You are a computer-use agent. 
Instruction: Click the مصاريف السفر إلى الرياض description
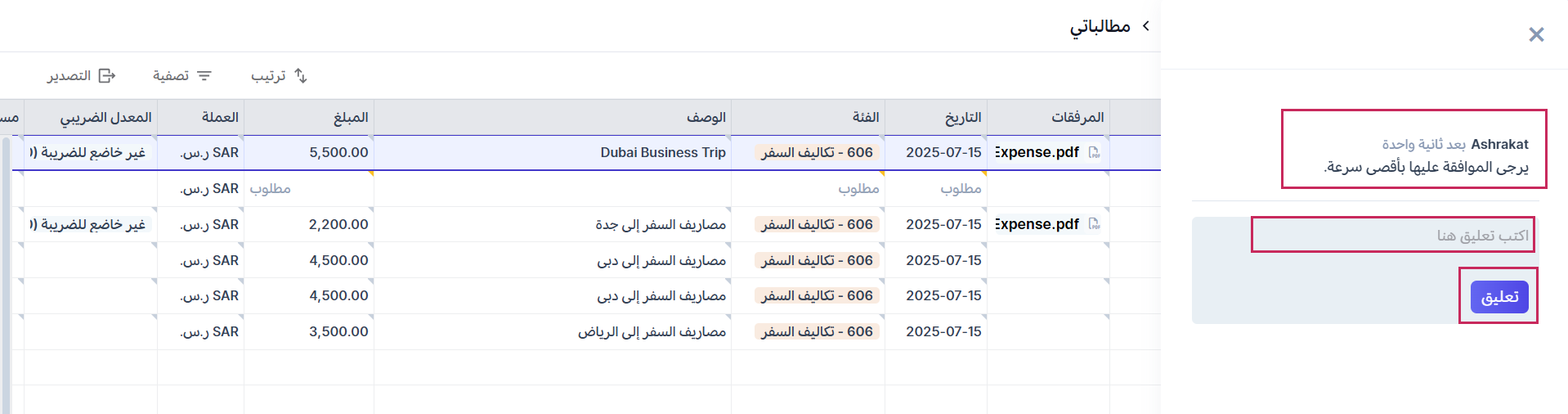pyautogui.click(x=652, y=332)
